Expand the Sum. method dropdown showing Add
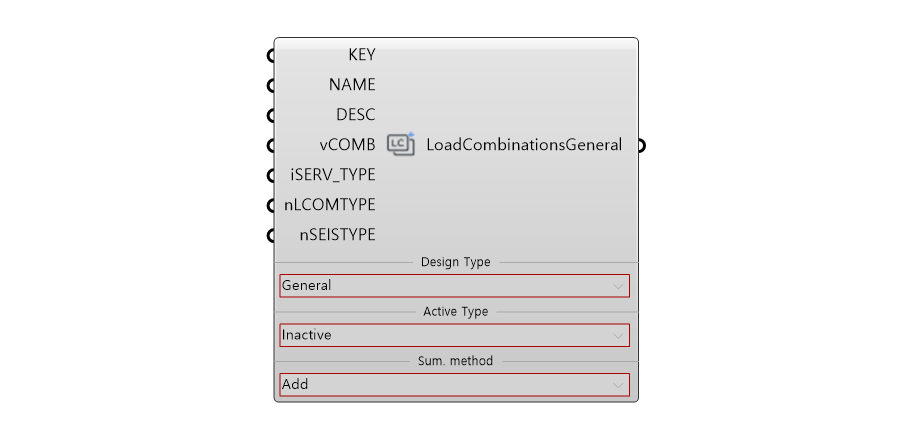This screenshot has height=438, width=921. point(455,384)
